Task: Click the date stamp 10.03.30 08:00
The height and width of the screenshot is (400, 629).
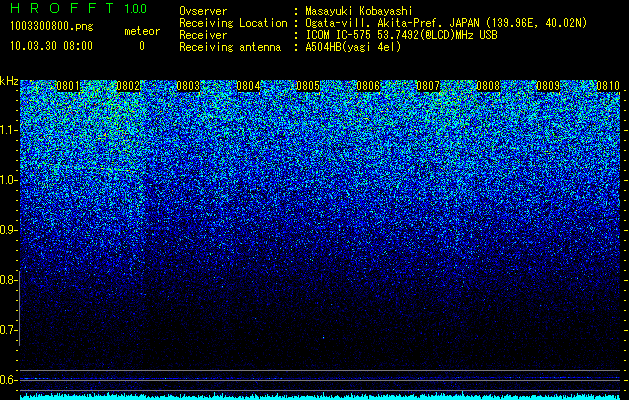Action: 51,46
